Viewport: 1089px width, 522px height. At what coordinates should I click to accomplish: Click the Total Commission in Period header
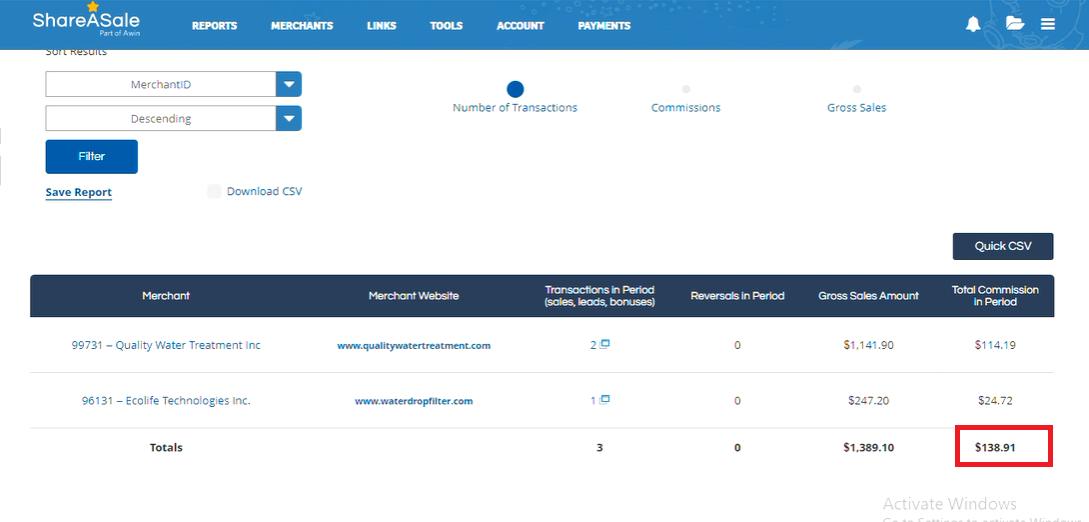click(995, 296)
